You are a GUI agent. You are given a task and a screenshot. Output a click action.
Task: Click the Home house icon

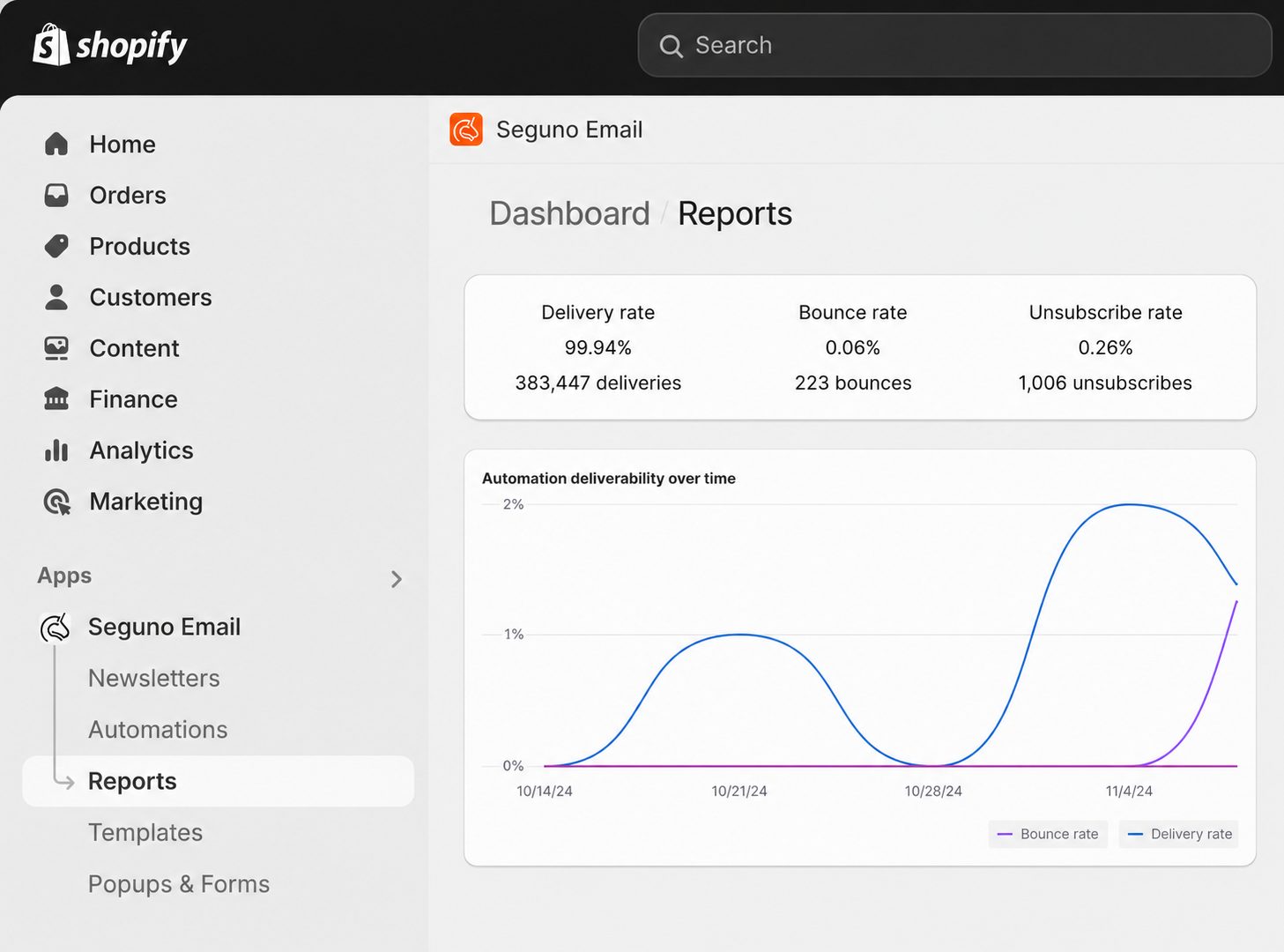(x=56, y=144)
